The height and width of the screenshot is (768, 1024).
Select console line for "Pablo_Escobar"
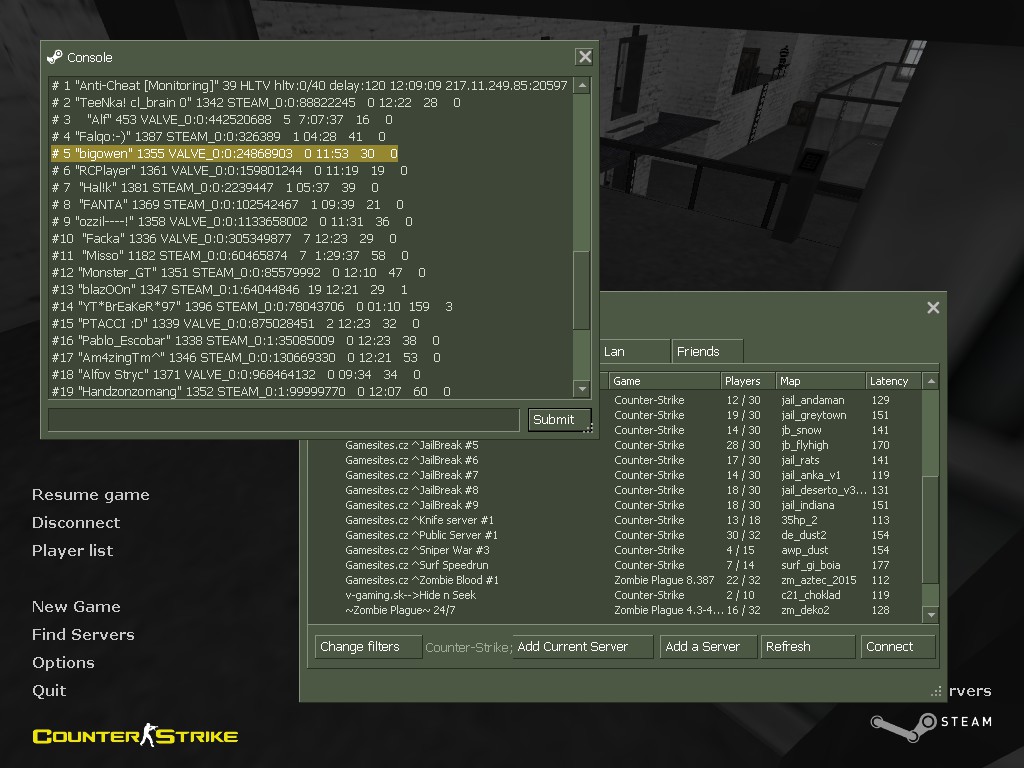click(x=246, y=340)
